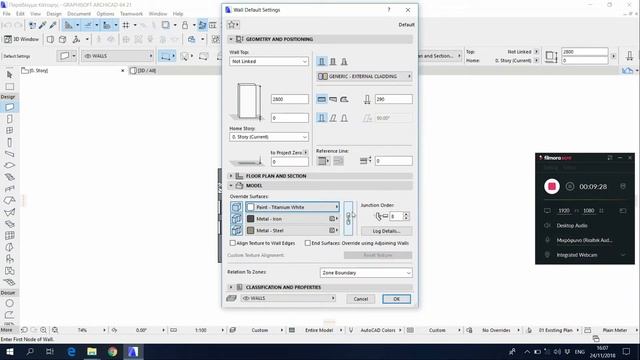The width and height of the screenshot is (640, 360).
Task: Click the reference line location icon
Action: pos(323,161)
